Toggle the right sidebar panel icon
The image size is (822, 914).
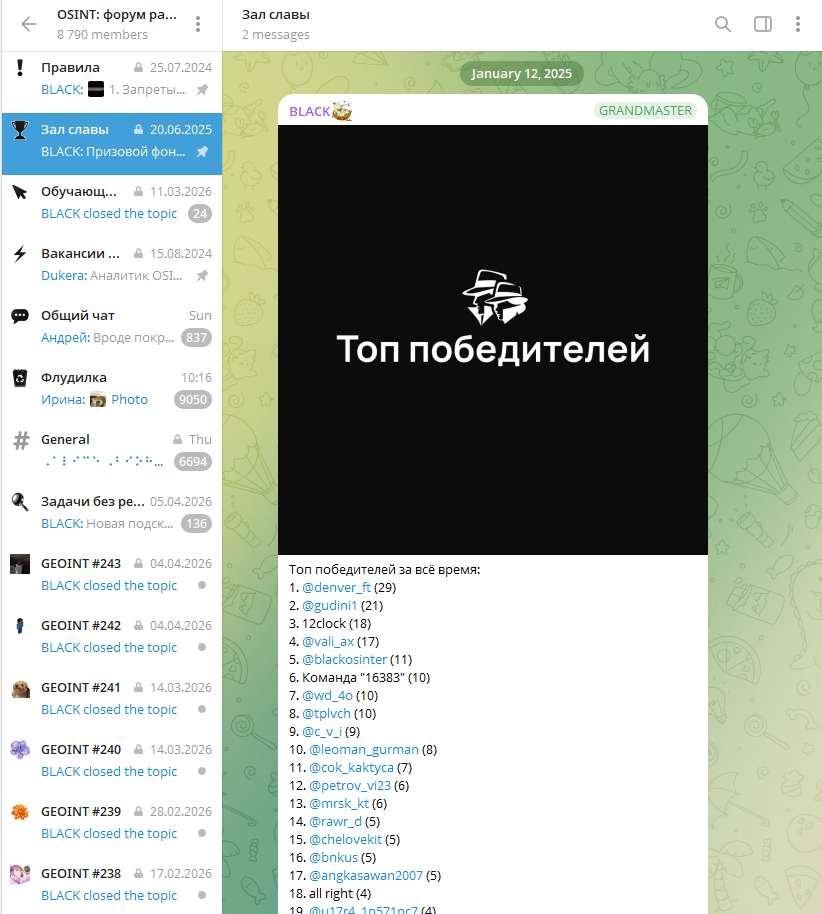(762, 25)
